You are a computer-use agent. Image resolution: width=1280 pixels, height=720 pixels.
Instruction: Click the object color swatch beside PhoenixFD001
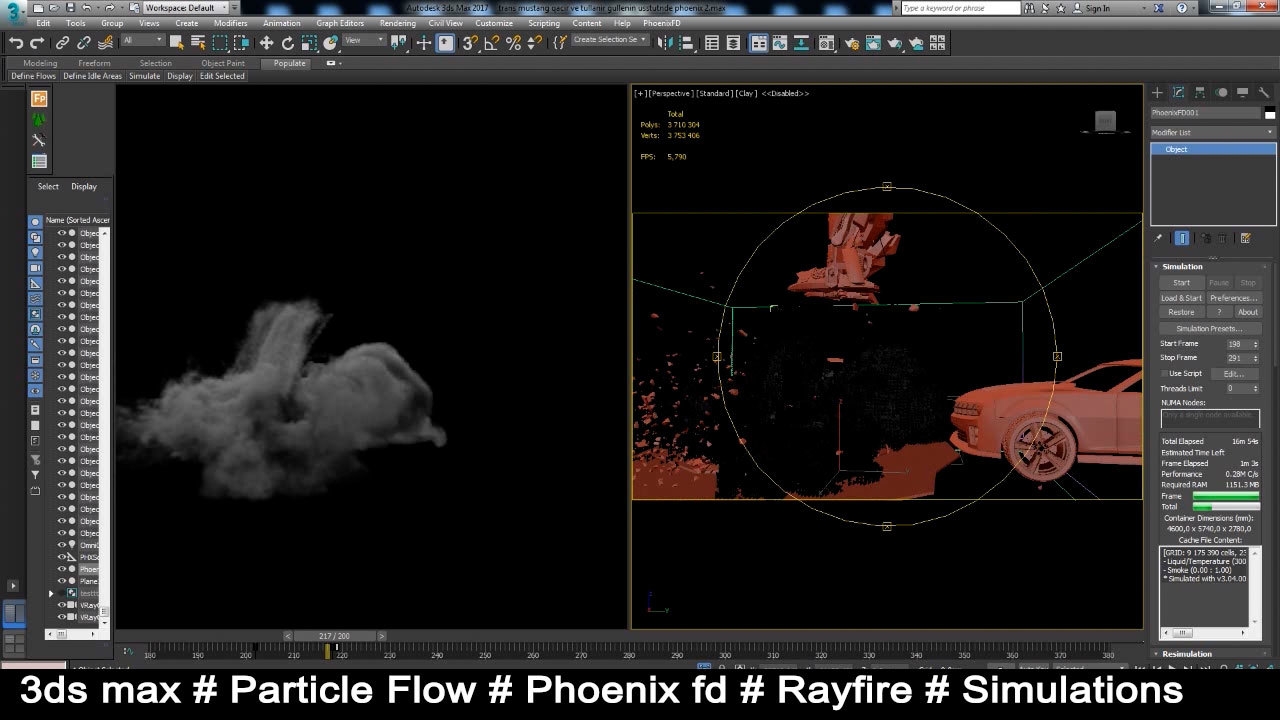1270,112
